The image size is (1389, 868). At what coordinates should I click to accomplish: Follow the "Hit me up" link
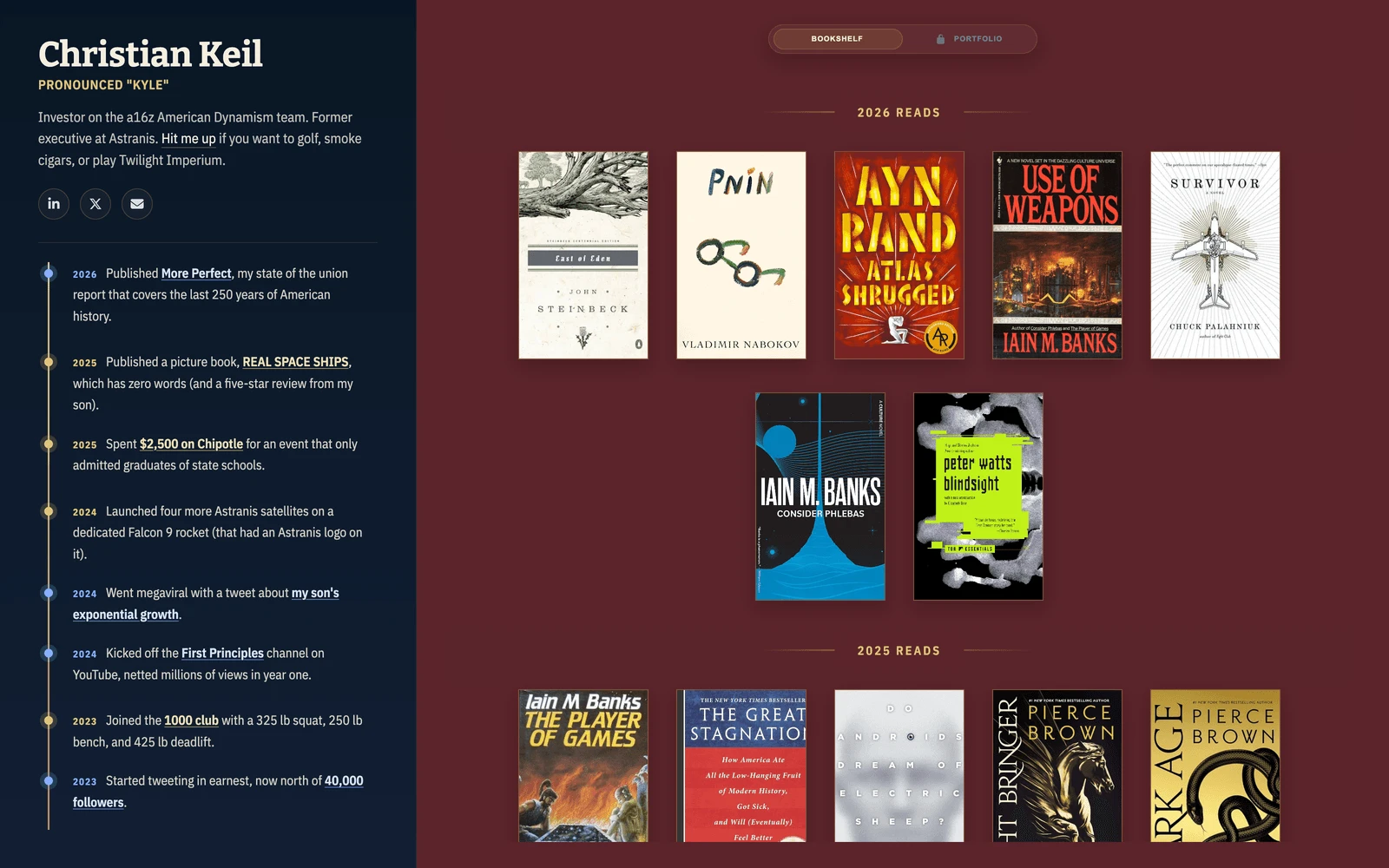pyautogui.click(x=188, y=139)
